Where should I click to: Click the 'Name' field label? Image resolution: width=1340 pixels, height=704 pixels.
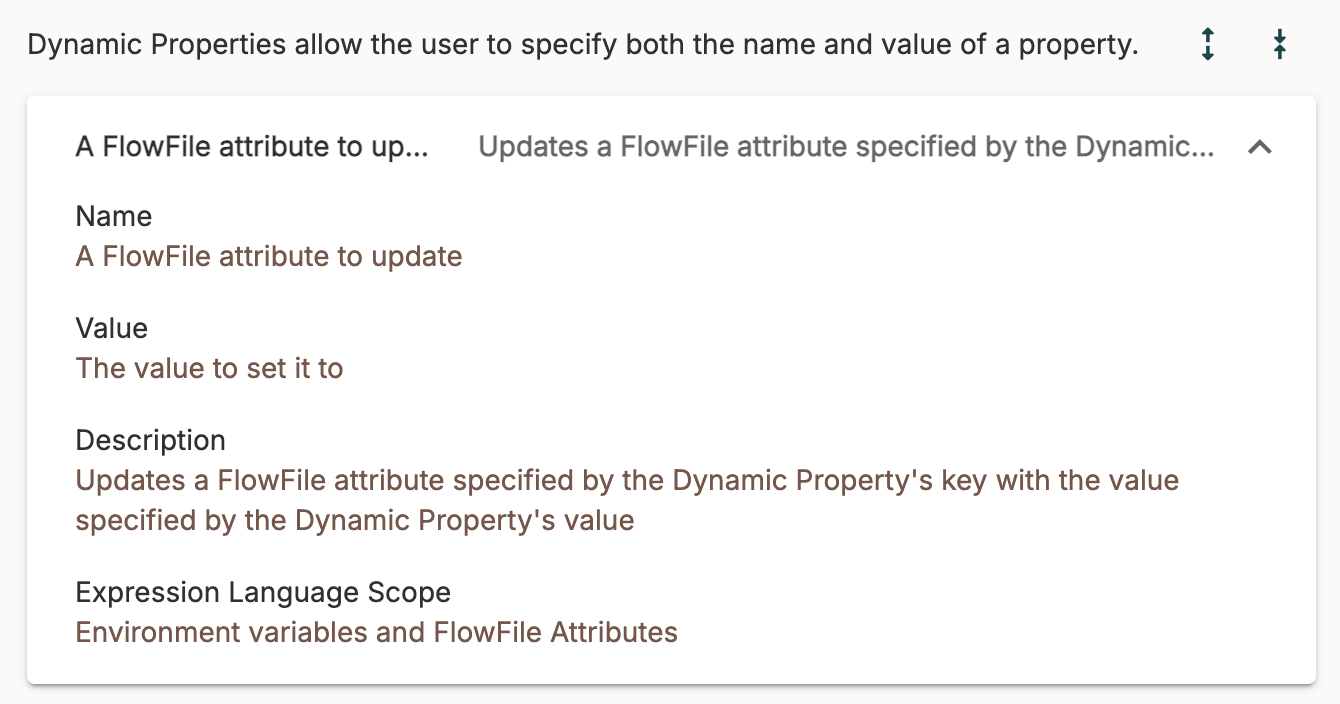tap(114, 216)
